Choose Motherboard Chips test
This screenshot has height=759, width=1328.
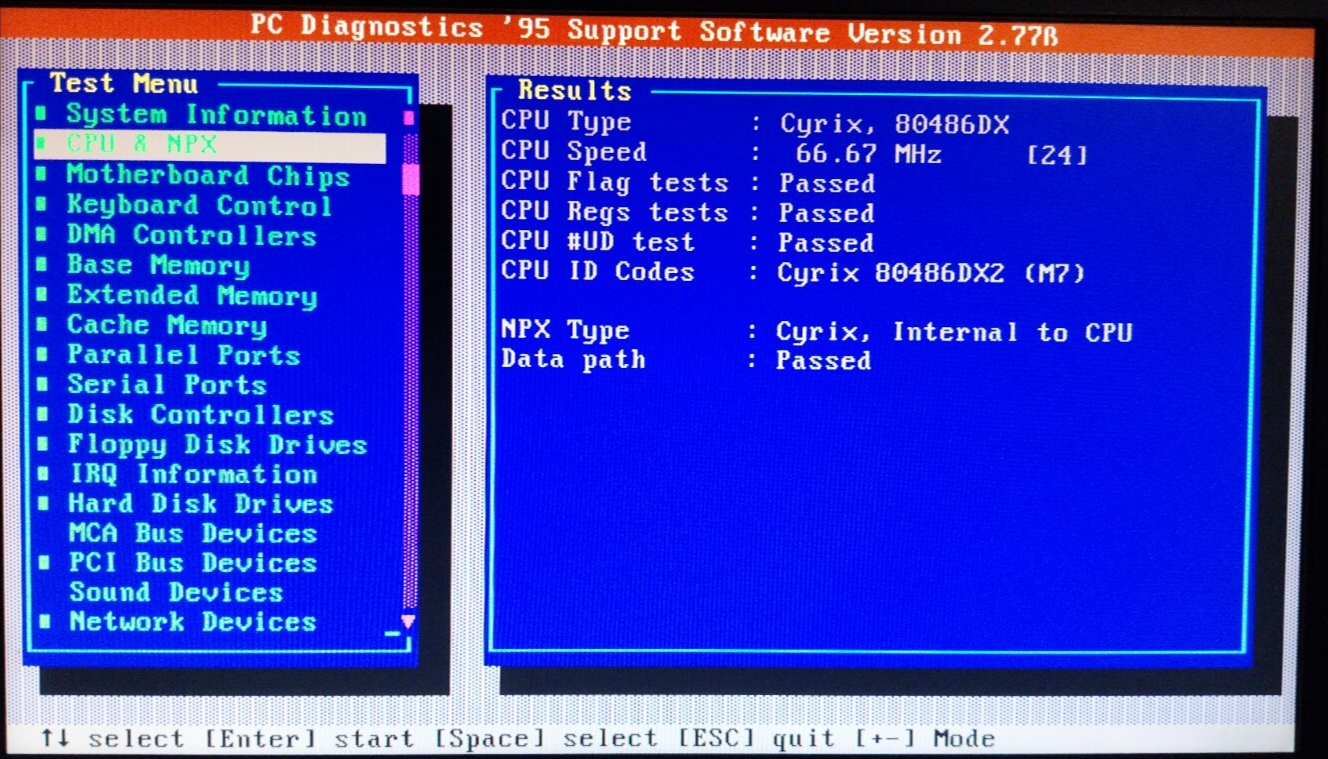(x=208, y=176)
